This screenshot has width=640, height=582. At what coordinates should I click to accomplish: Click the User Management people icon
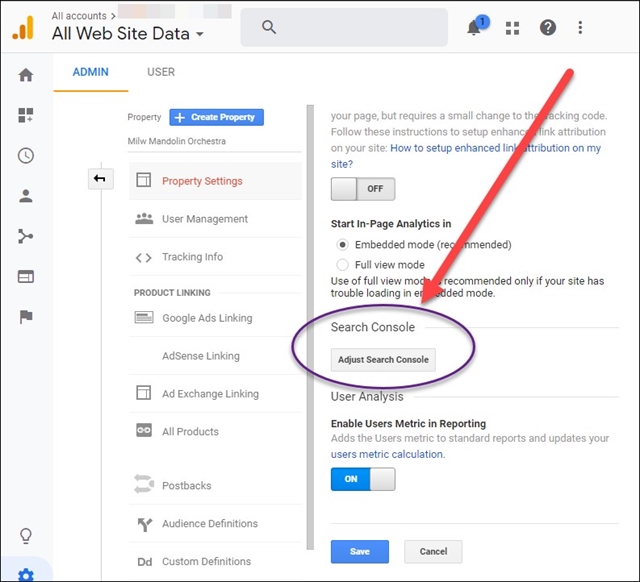[144, 219]
